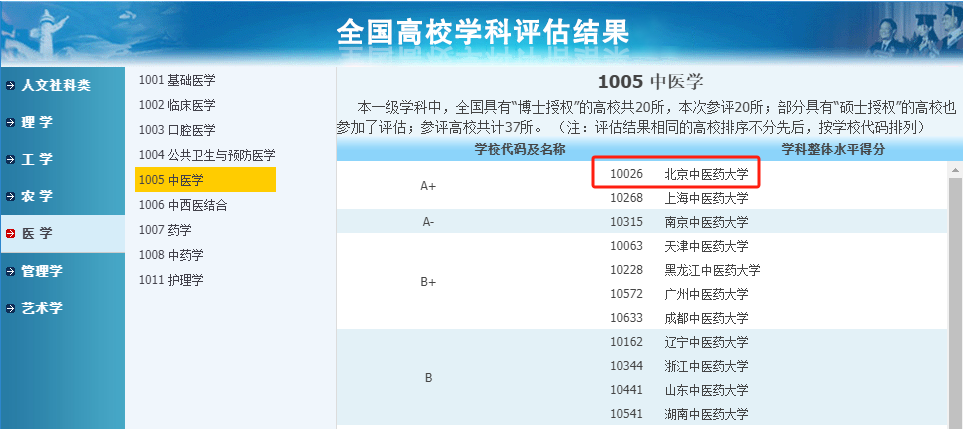Click the A- grade cell

[428, 222]
